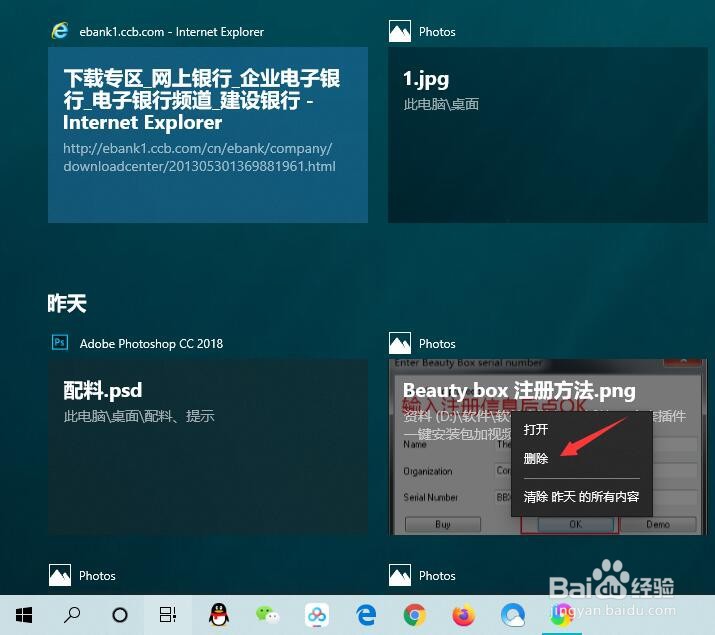Click the 此电脑\桌面 path under 1.jpg
The width and height of the screenshot is (715, 635).
click(441, 104)
